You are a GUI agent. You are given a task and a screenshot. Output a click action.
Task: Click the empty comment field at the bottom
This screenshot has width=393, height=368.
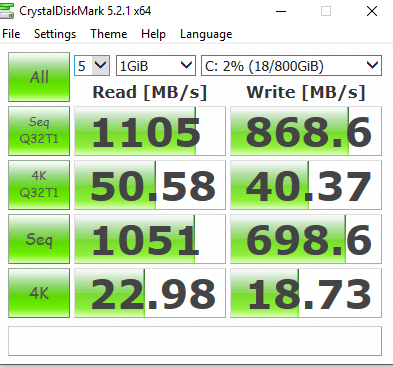(x=195, y=341)
